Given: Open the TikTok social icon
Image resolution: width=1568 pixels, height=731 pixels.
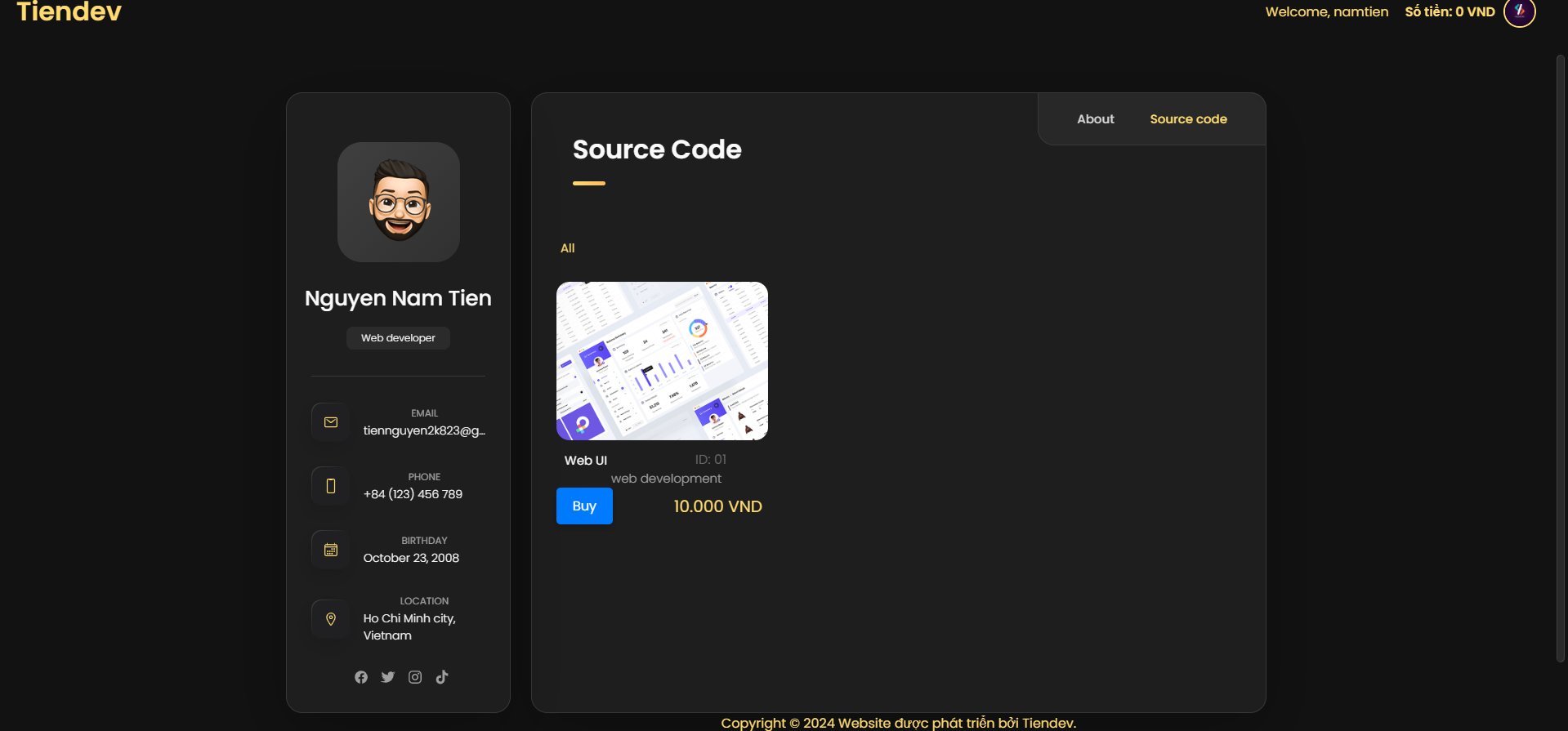Looking at the screenshot, I should tap(442, 677).
